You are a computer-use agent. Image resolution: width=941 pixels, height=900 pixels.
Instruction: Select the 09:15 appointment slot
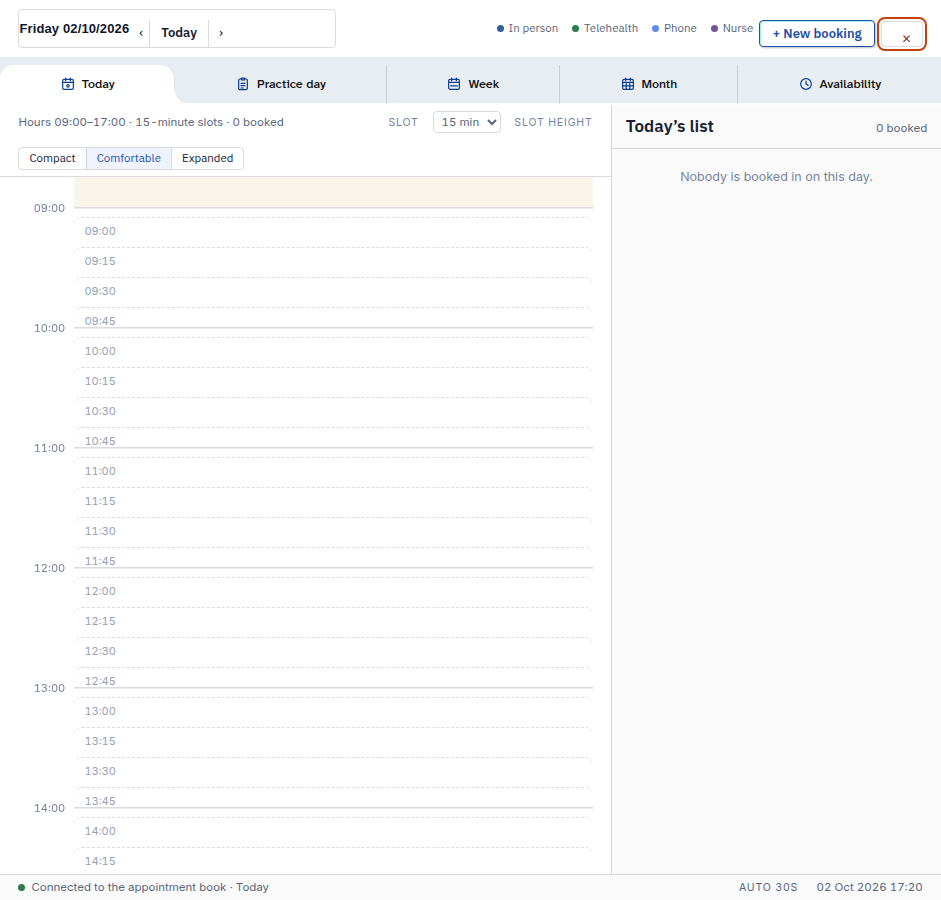coord(334,263)
